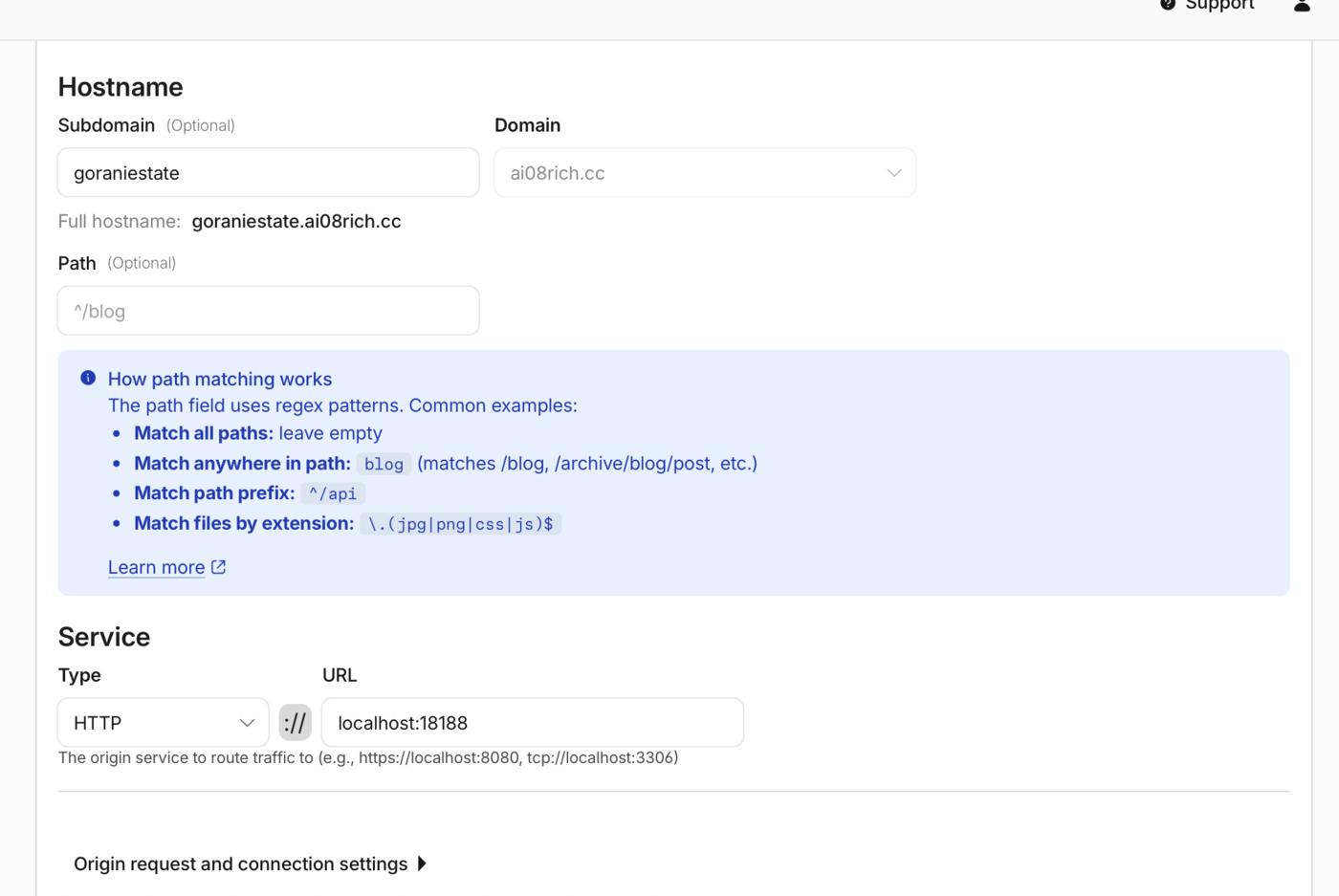1339x896 pixels.
Task: Click 'Match anywhere in path:' bullet text
Action: (242, 463)
